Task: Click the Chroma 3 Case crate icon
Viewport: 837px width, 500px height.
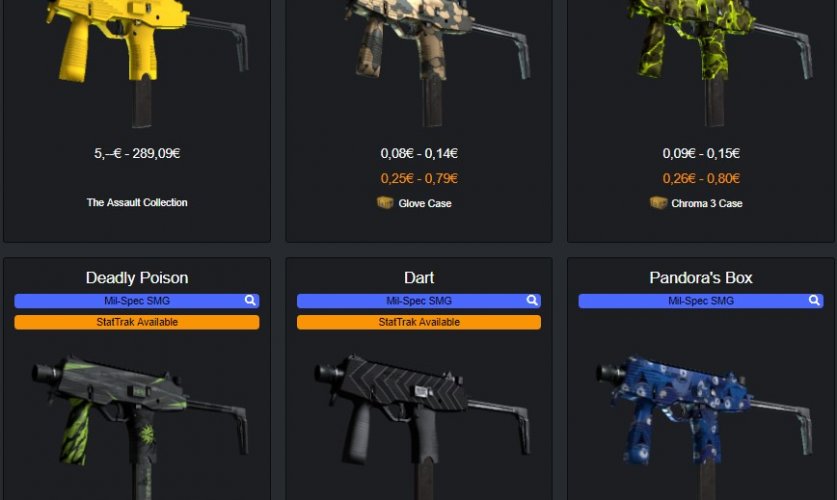Action: [x=658, y=203]
